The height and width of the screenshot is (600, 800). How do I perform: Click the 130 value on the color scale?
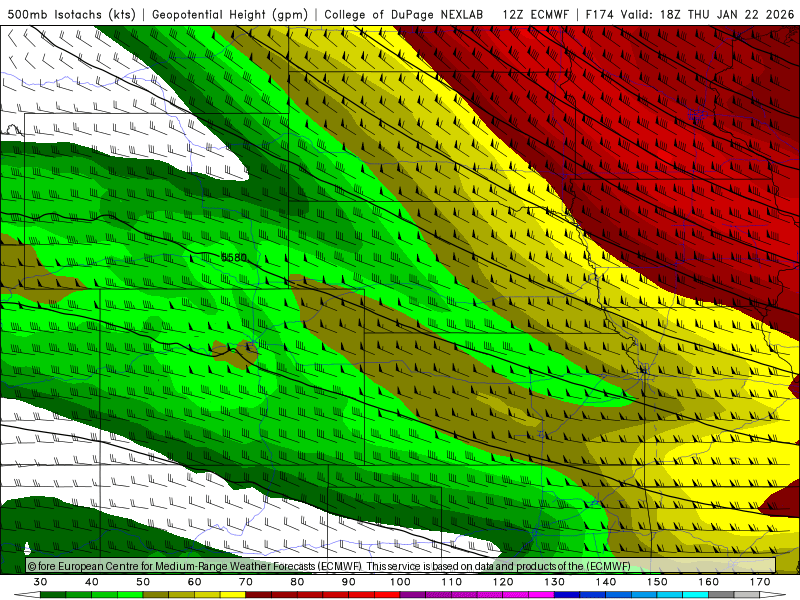click(x=555, y=582)
